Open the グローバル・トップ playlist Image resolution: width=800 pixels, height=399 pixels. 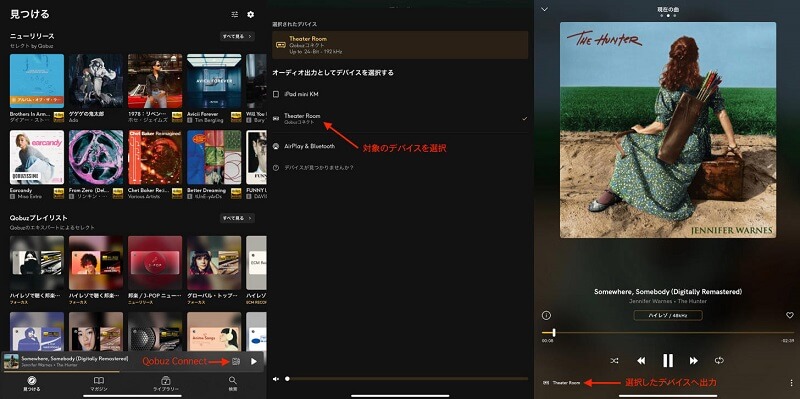pos(214,263)
